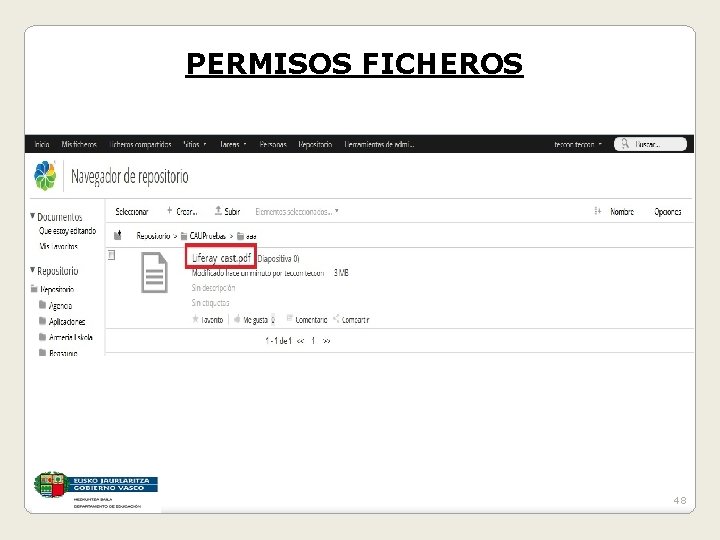The image size is (720, 540).
Task: Open the Seleccionar menu
Action: [x=132, y=212]
